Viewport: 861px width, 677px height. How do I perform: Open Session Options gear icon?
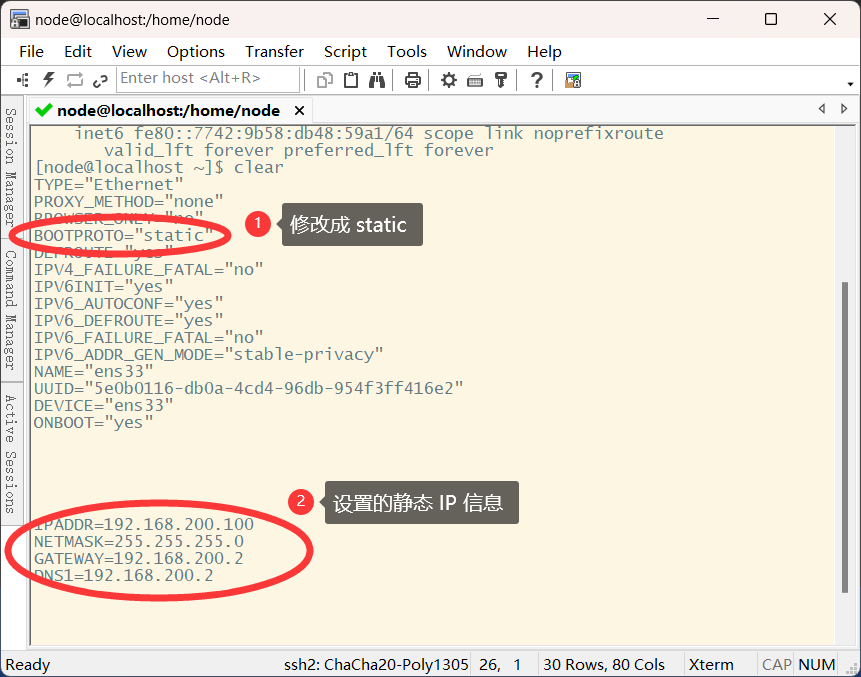click(x=449, y=80)
